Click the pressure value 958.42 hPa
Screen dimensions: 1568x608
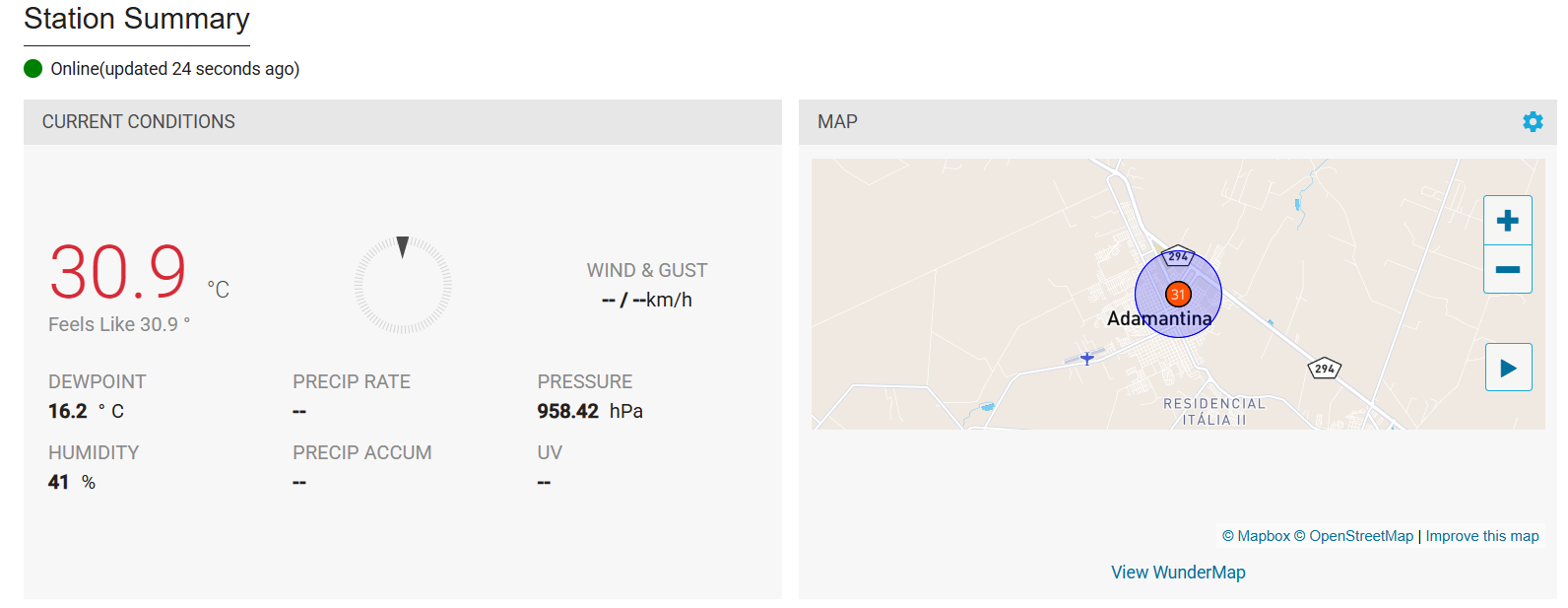tap(590, 411)
